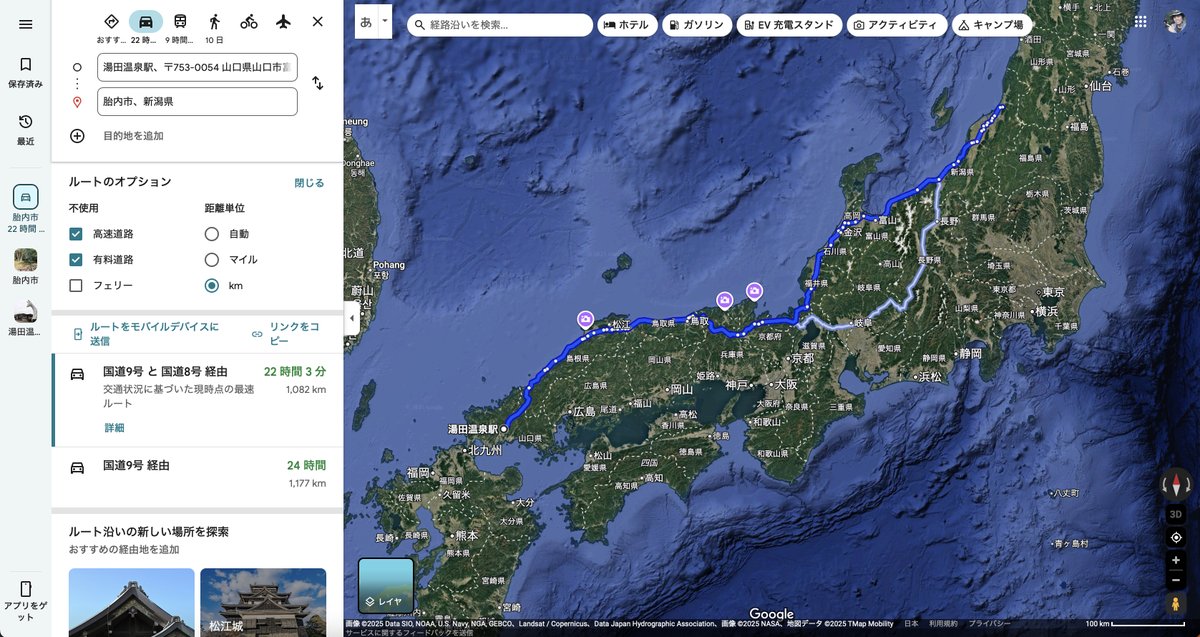The image size is (1200, 637).
Task: Collapse the side panel with arrow handle
Action: click(351, 318)
